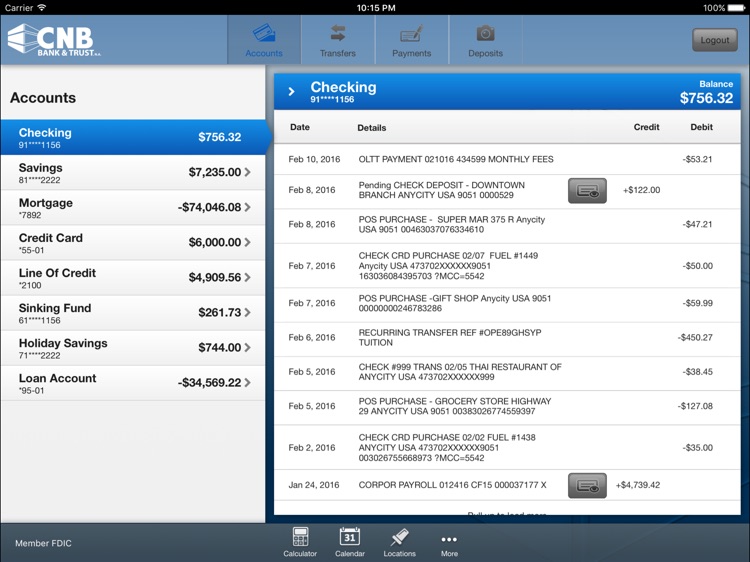The height and width of the screenshot is (562, 750).
Task: Open the OLTT PAYMENT MONTHLY FEES transaction
Action: (x=507, y=159)
